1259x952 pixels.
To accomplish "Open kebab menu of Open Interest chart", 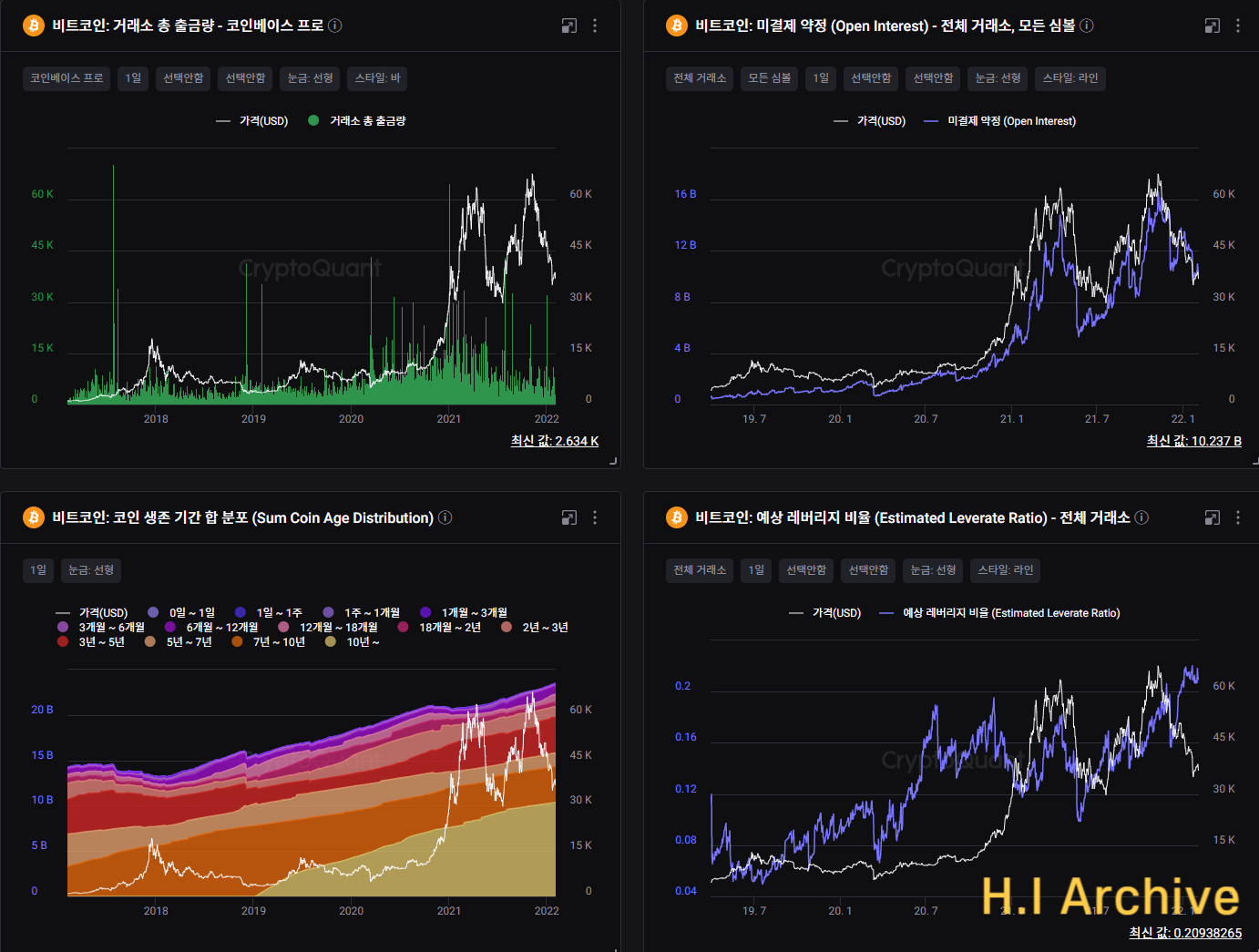I will pyautogui.click(x=1238, y=26).
